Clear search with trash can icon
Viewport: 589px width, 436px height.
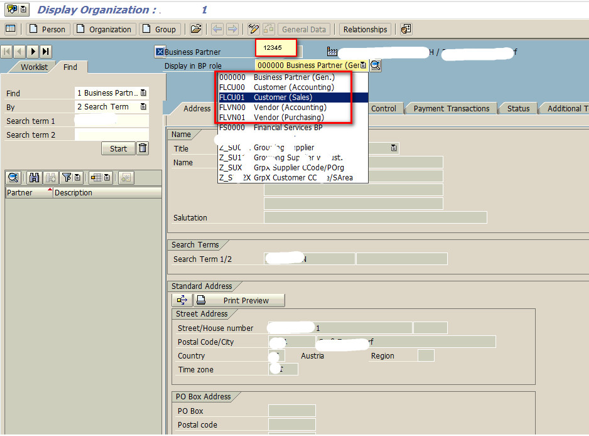(142, 148)
